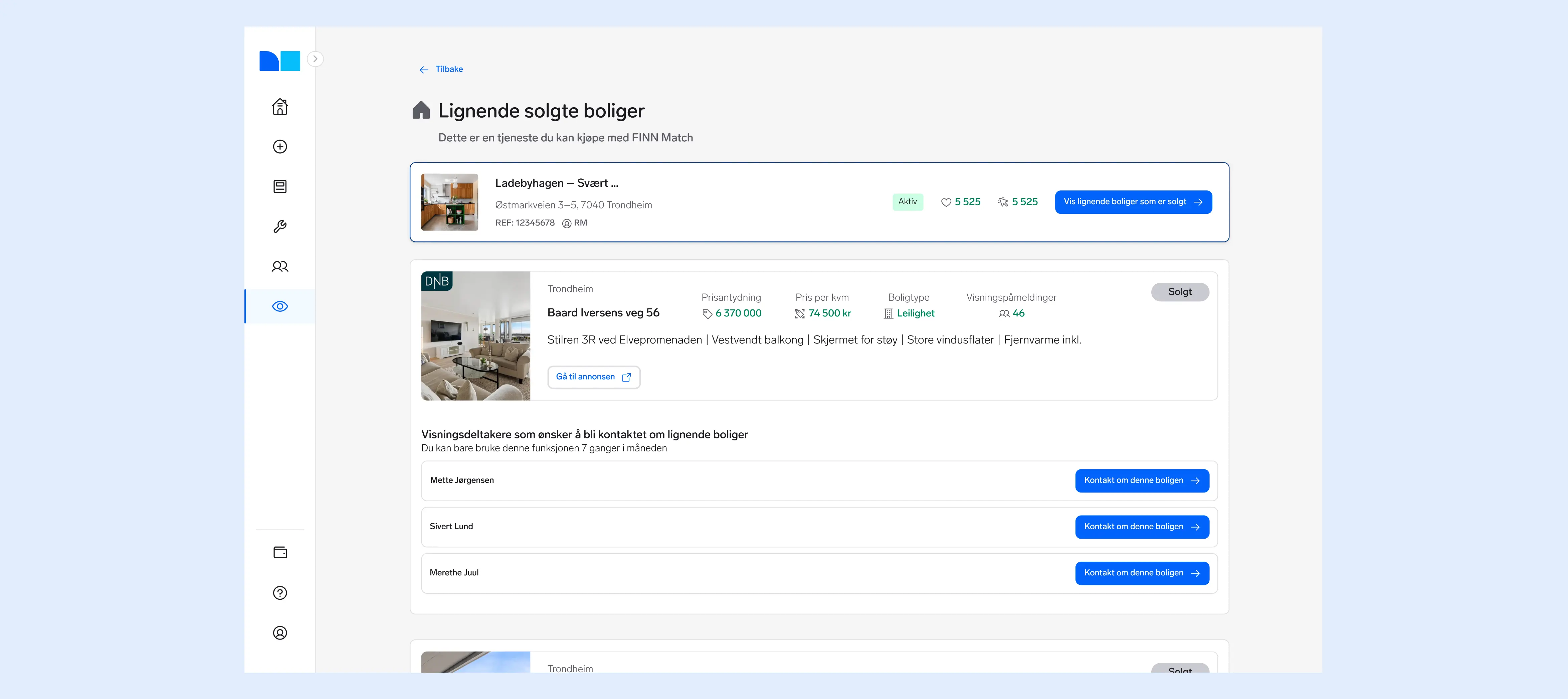This screenshot has height=699, width=1568.
Task: Click the Lignende solgte boliger page title
Action: click(x=541, y=111)
